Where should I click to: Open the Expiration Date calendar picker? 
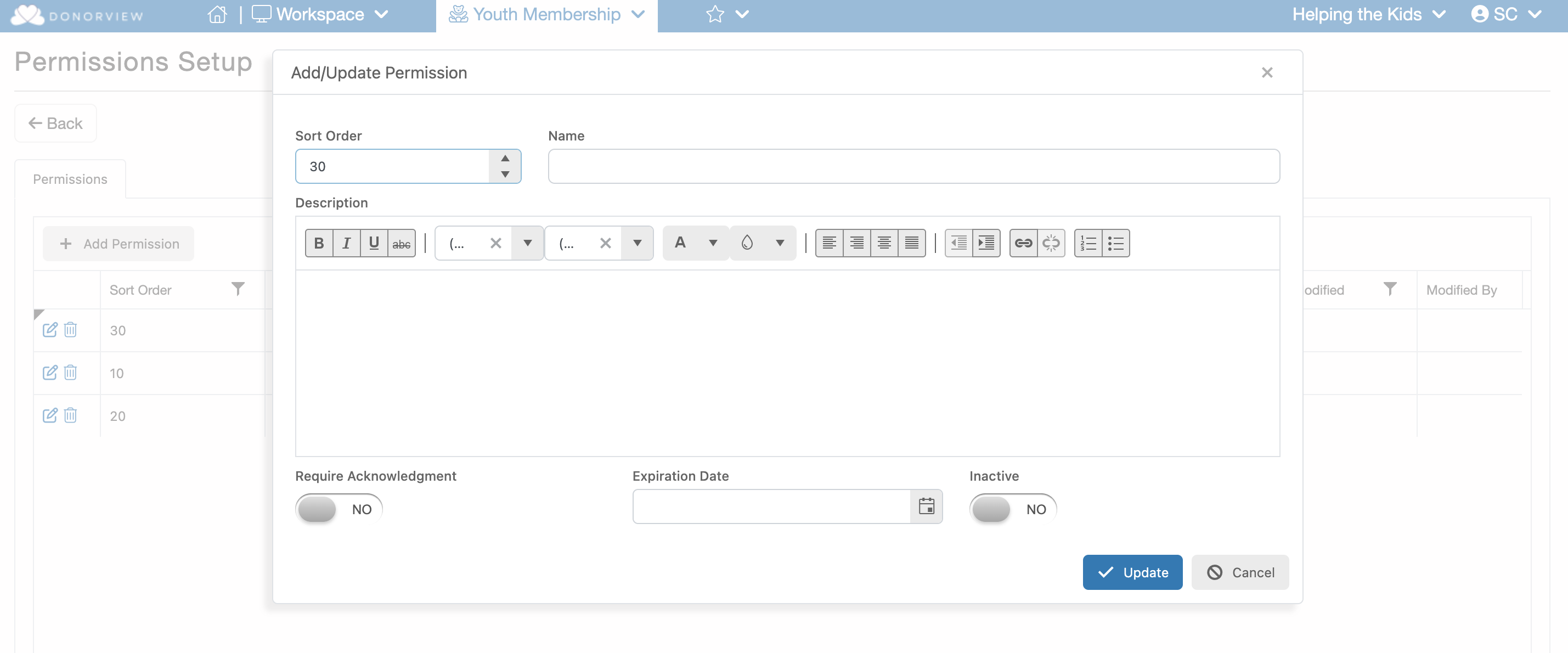point(926,506)
